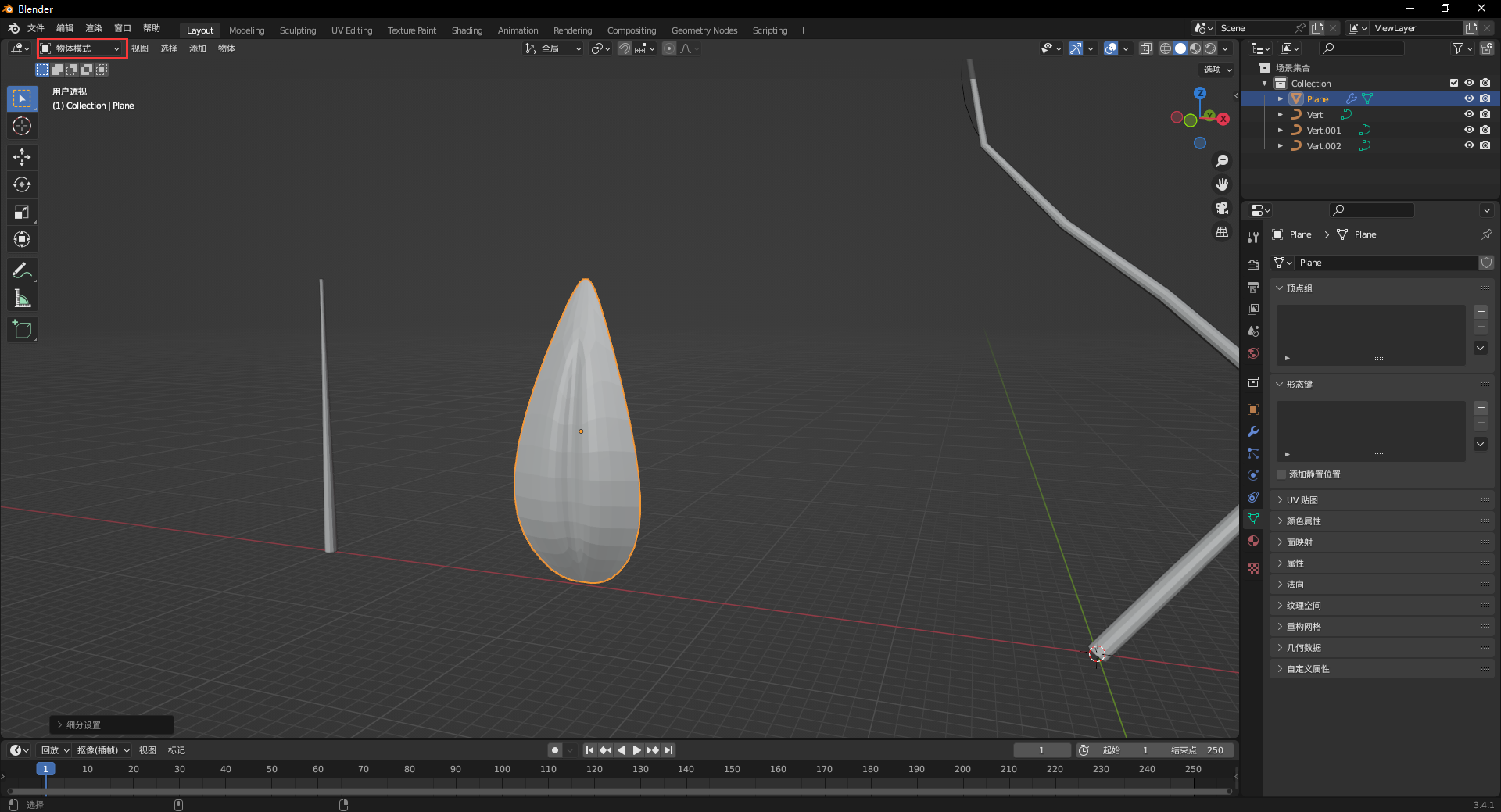The image size is (1501, 812).
Task: Open the 物体模式 mode dropdown
Action: pos(82,48)
